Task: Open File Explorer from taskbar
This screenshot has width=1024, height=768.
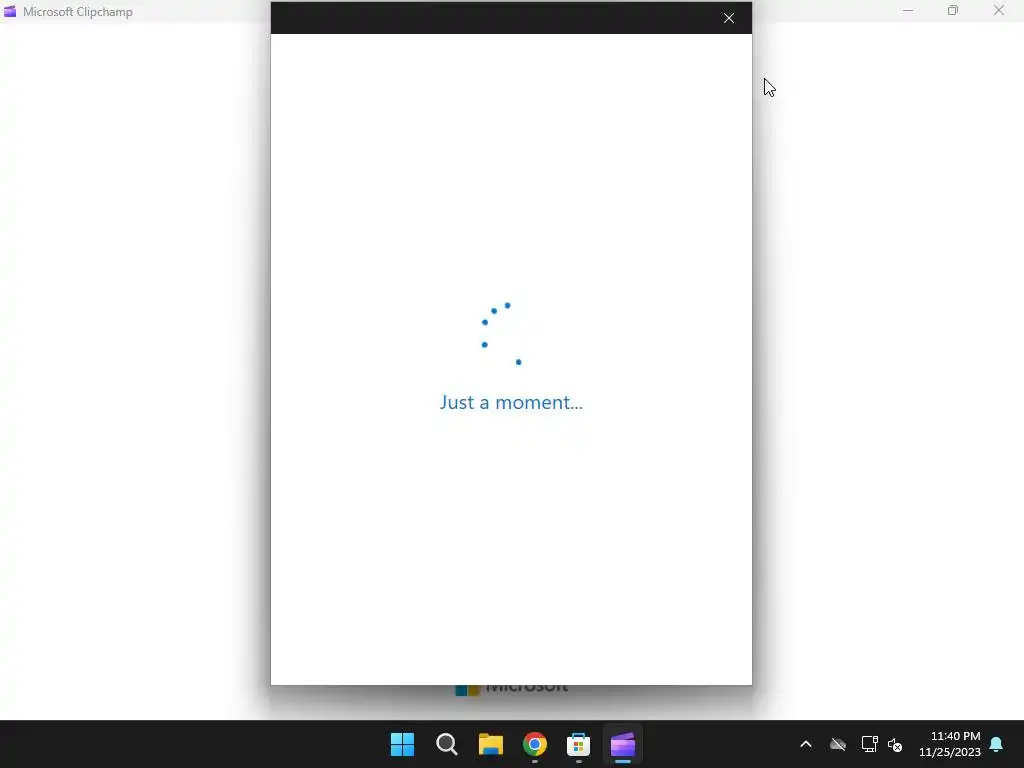Action: coord(490,744)
